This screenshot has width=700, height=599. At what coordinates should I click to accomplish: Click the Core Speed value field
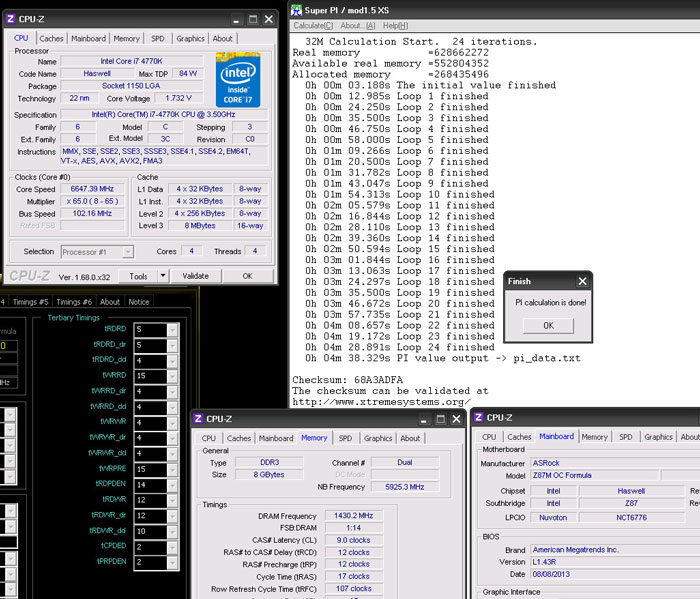(94, 189)
